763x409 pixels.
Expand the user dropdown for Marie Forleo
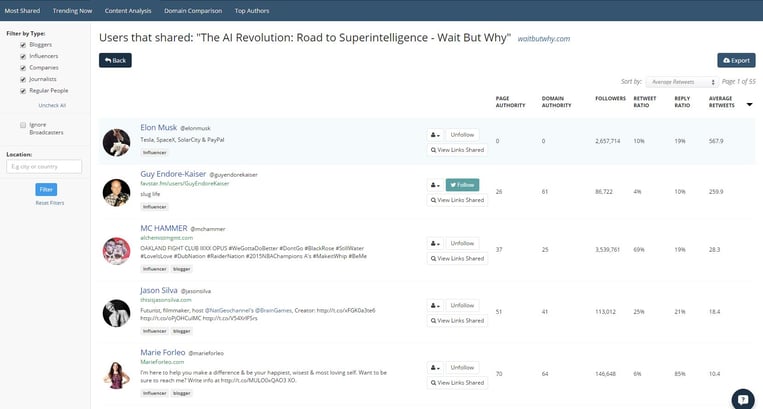point(435,368)
